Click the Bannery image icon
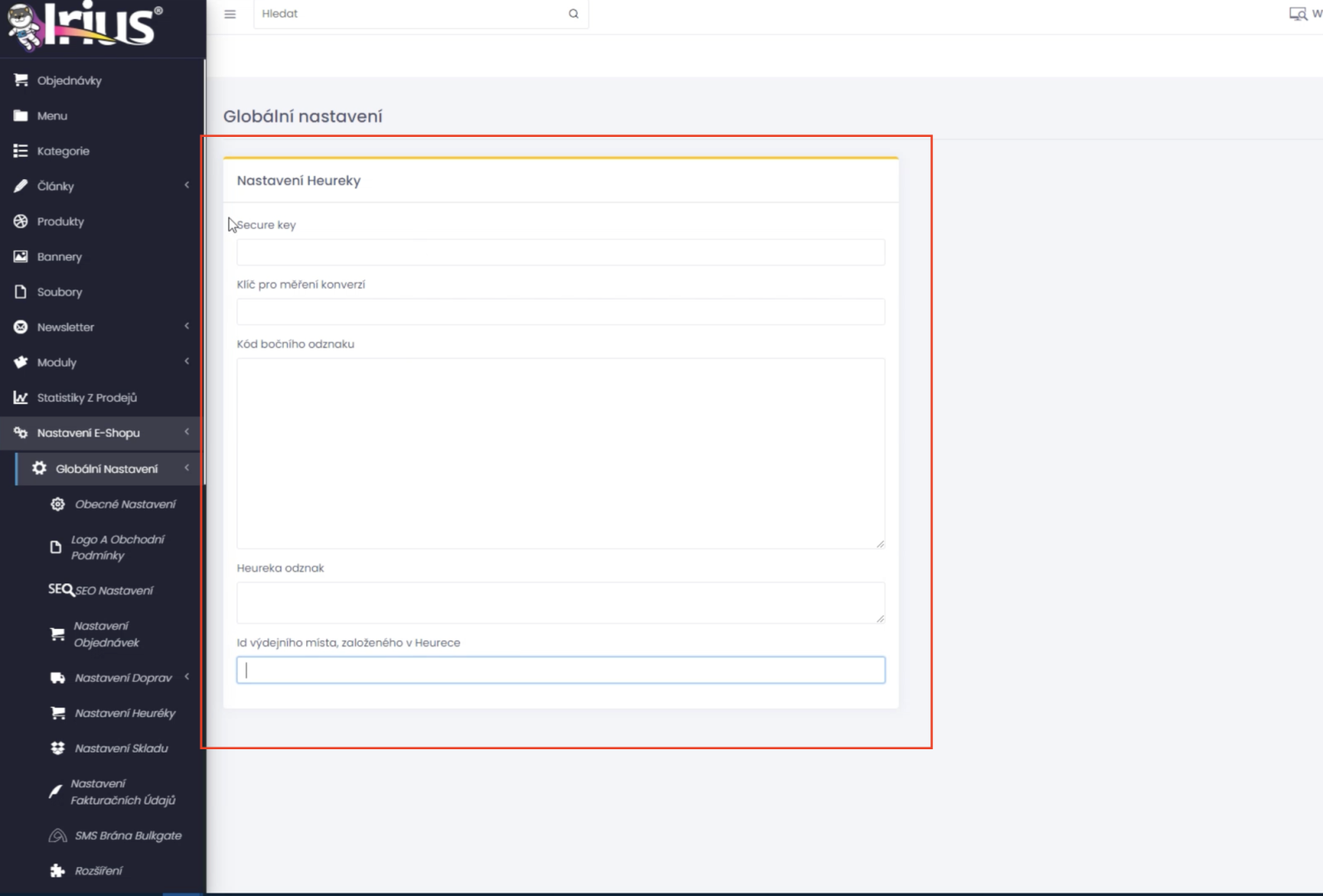Viewport: 1323px width, 896px height. 21,256
